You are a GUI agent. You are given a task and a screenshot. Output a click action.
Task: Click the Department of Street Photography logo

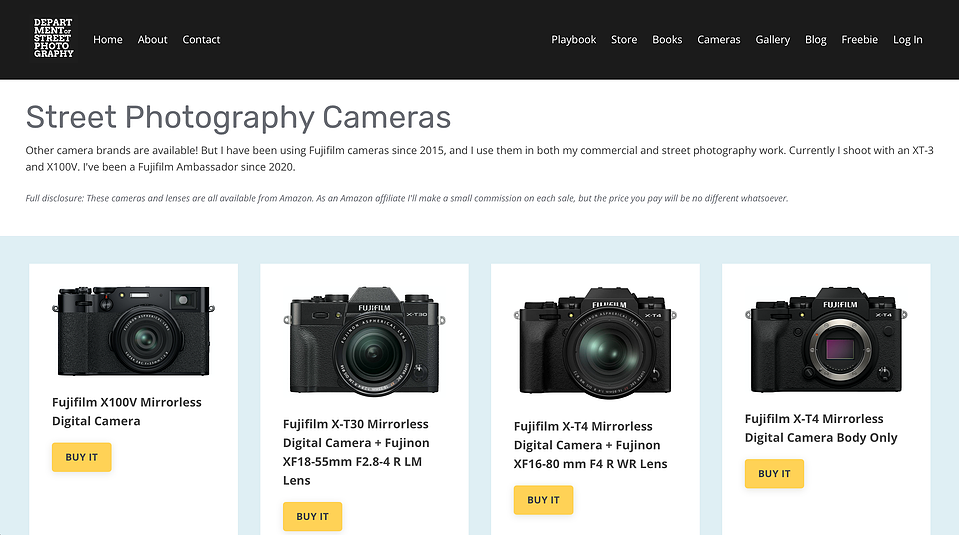pyautogui.click(x=53, y=39)
